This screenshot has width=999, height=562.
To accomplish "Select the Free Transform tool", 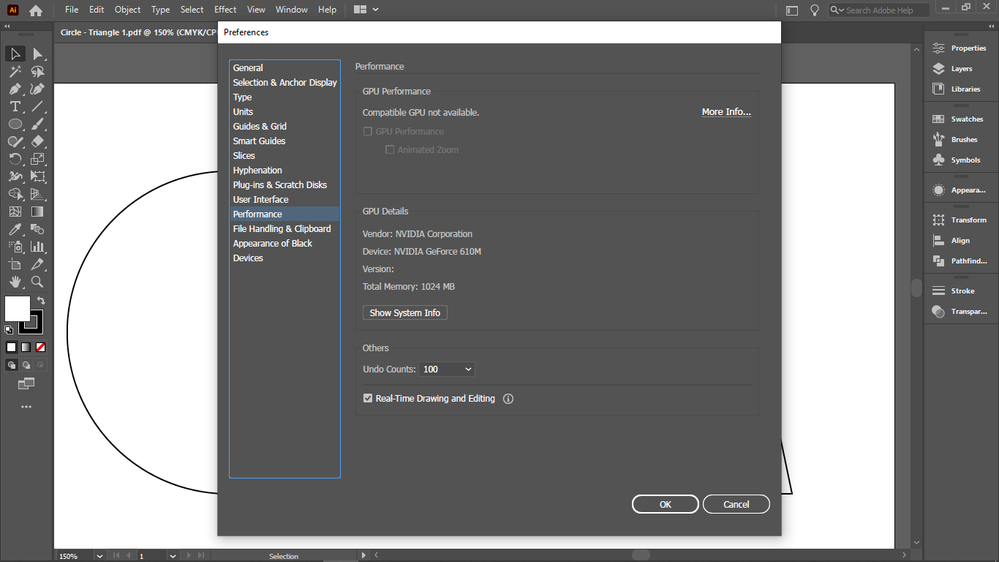I will (38, 177).
